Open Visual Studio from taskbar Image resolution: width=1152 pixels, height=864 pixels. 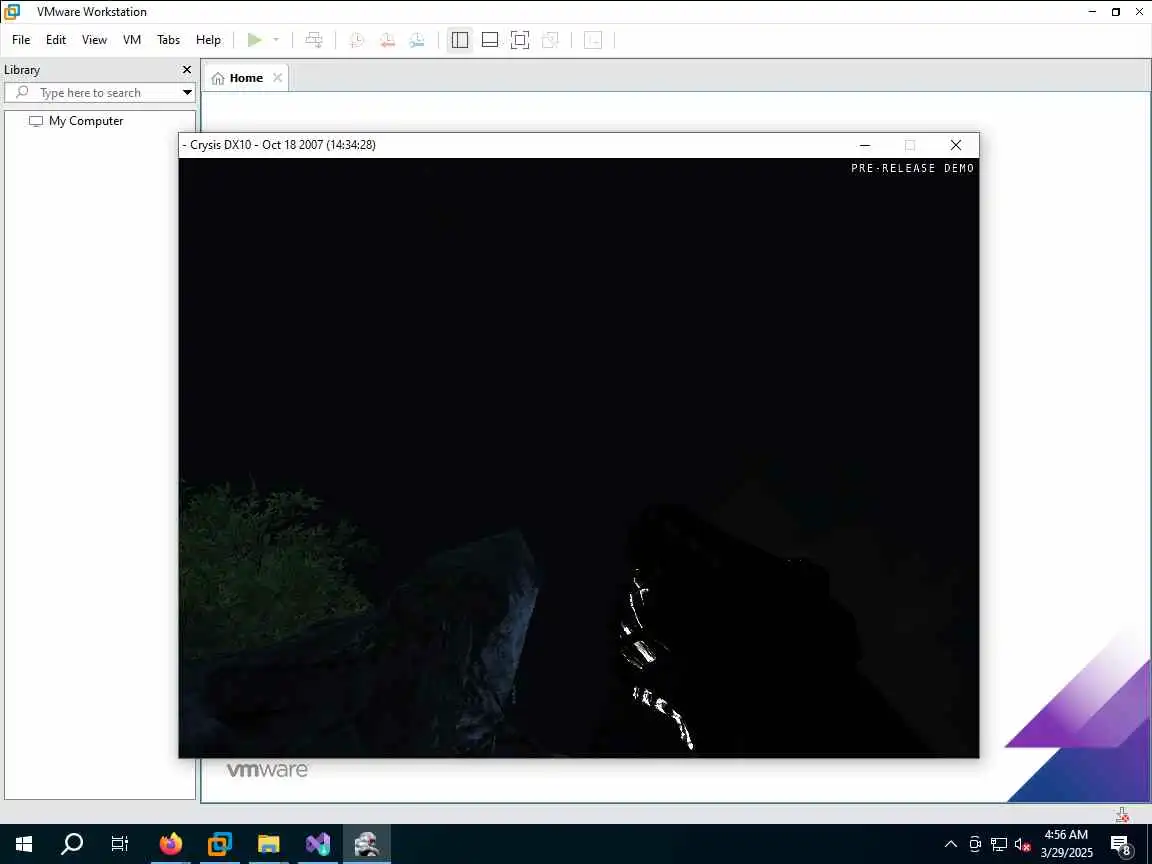[x=318, y=843]
